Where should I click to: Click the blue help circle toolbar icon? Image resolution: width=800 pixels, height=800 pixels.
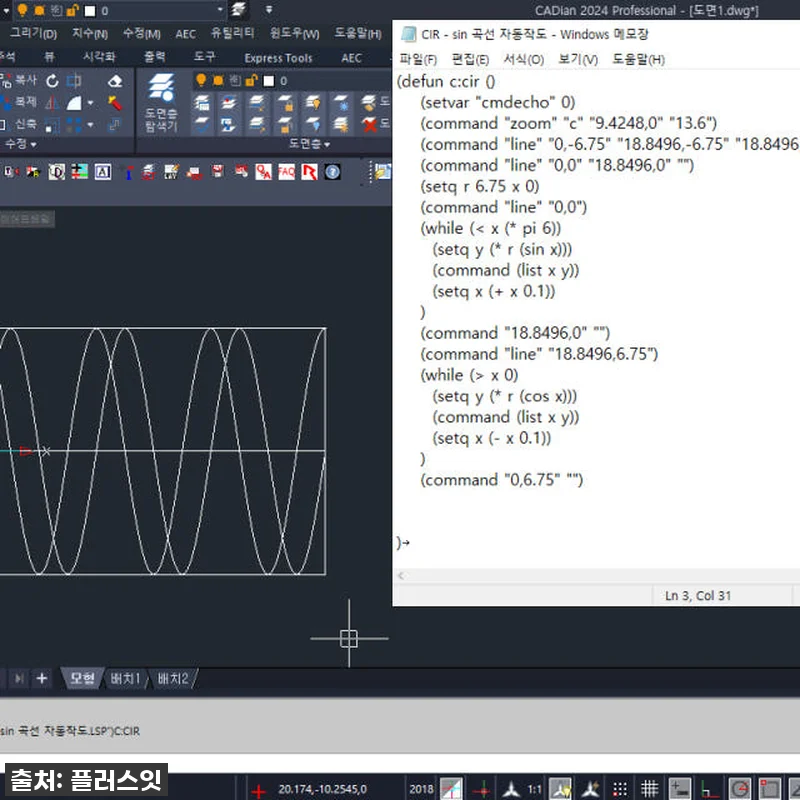pyautogui.click(x=332, y=172)
